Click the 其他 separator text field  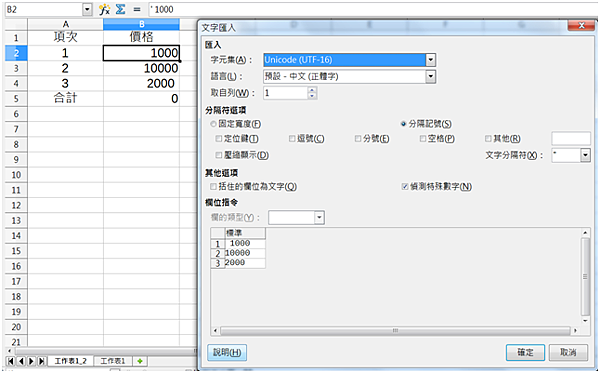point(571,138)
